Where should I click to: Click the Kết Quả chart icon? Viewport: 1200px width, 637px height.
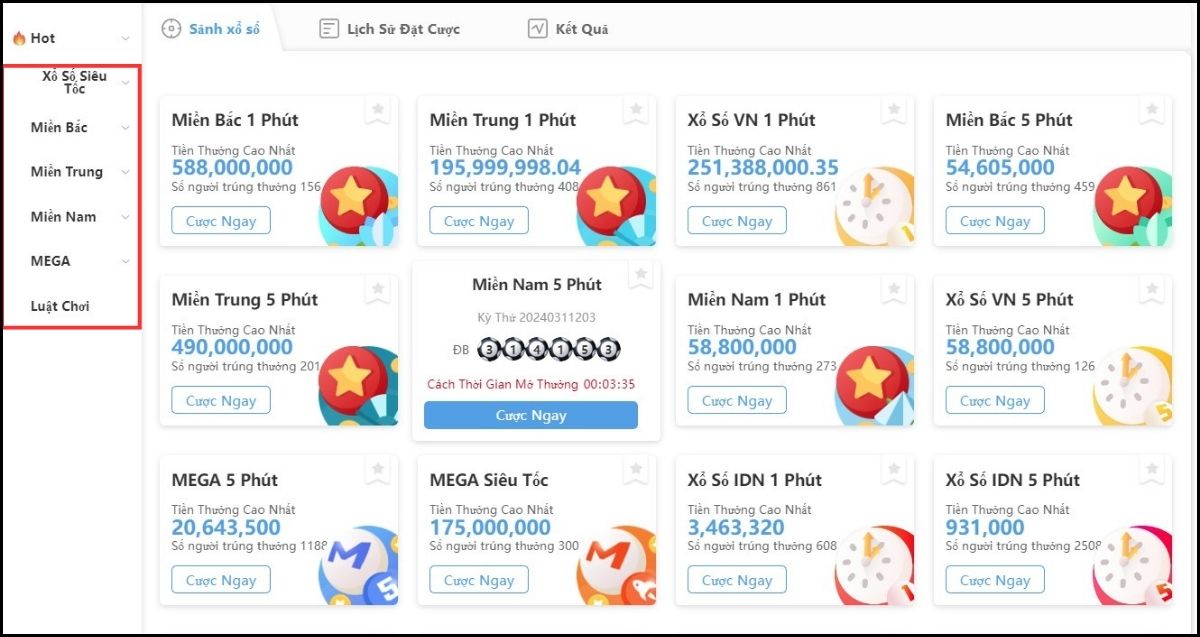tap(537, 29)
